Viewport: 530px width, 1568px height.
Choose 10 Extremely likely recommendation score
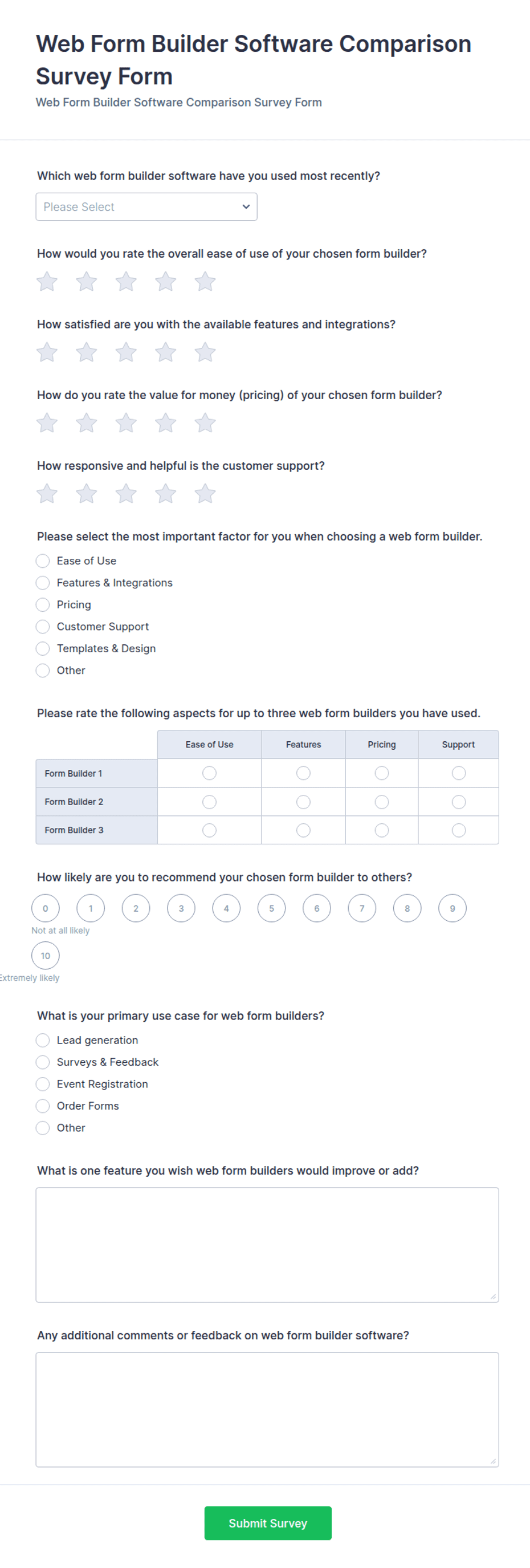coord(46,956)
